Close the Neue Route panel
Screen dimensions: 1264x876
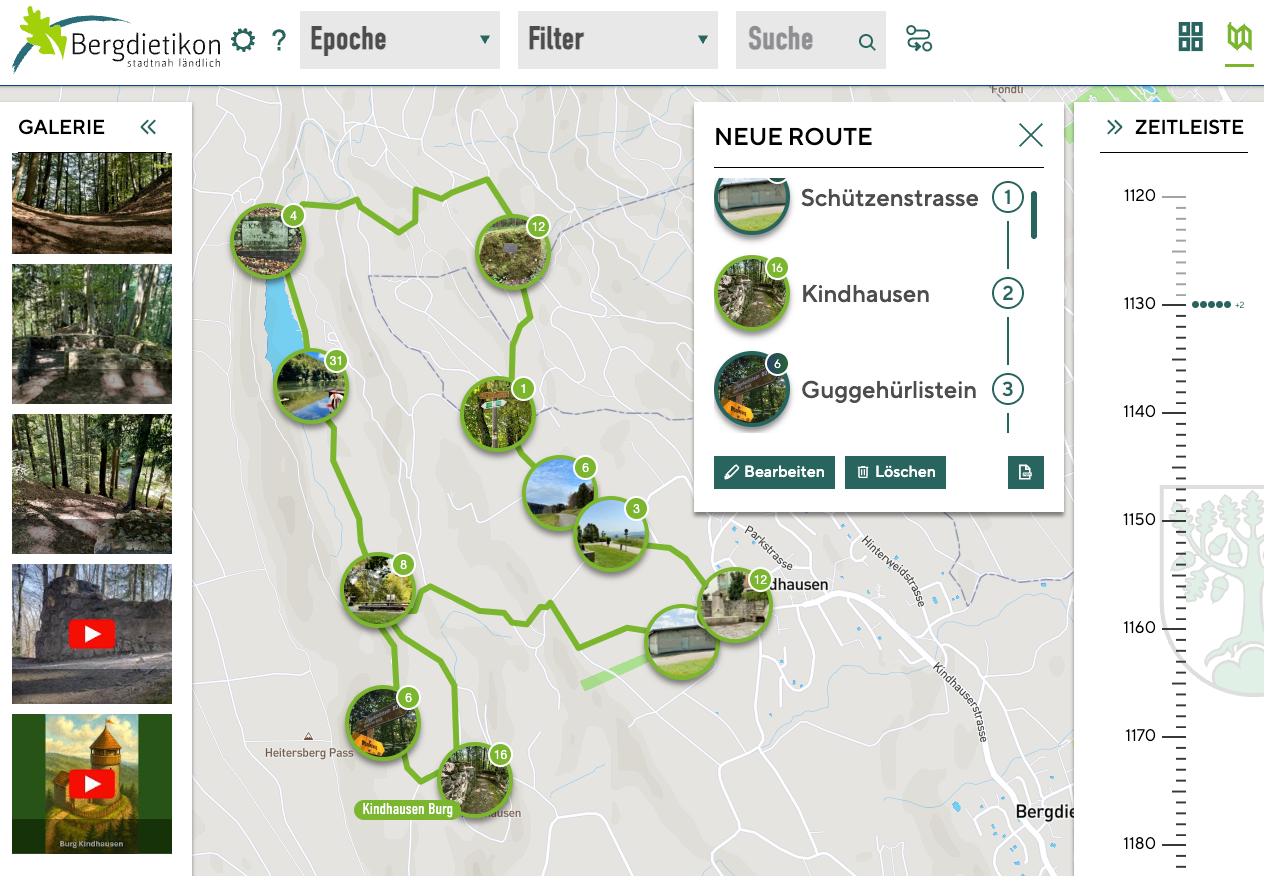click(x=1030, y=135)
